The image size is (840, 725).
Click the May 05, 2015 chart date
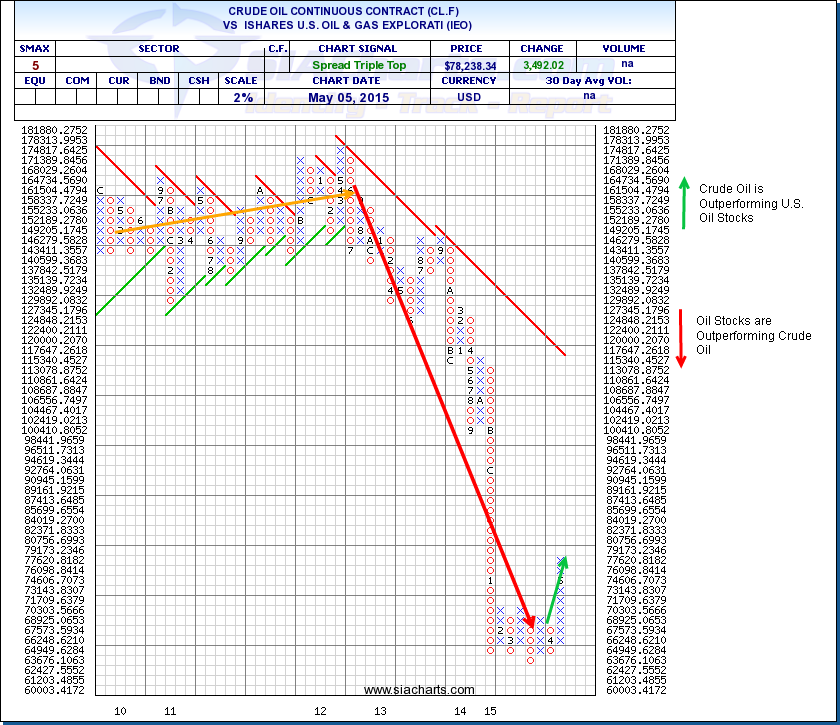click(x=345, y=97)
